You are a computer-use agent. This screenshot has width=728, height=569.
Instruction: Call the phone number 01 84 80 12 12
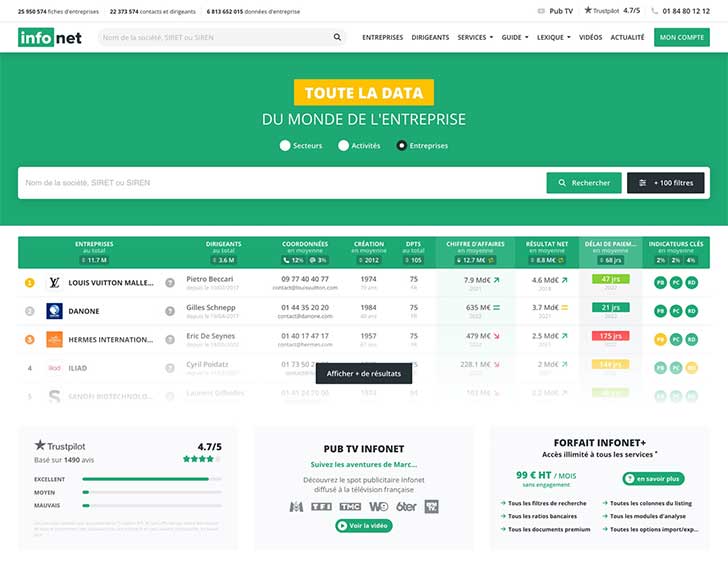click(x=686, y=11)
